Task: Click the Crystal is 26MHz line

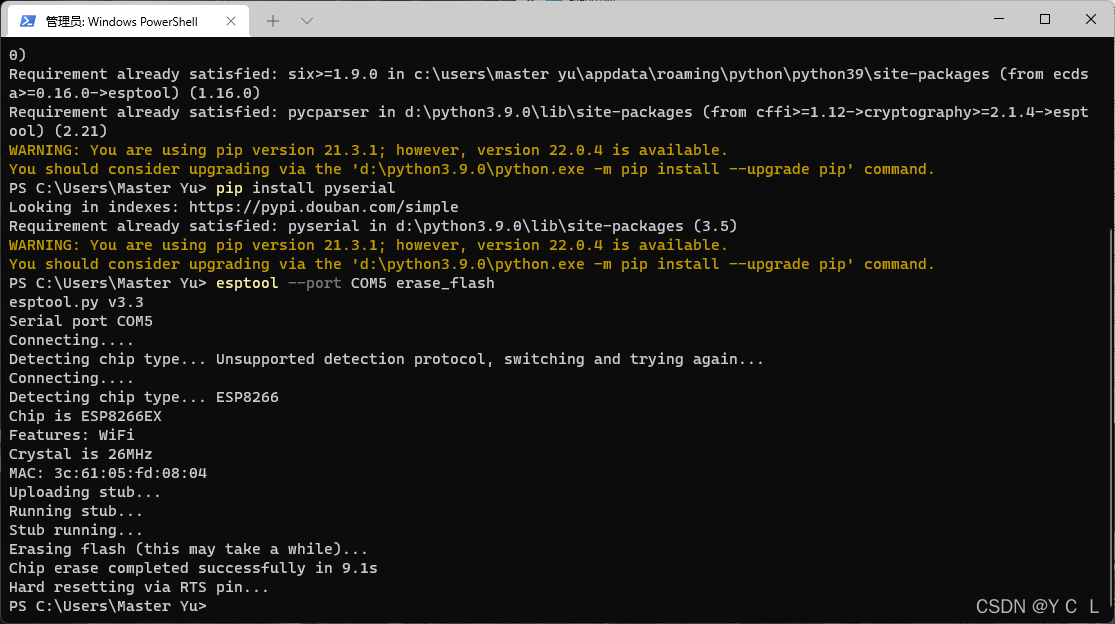Action: click(x=80, y=454)
